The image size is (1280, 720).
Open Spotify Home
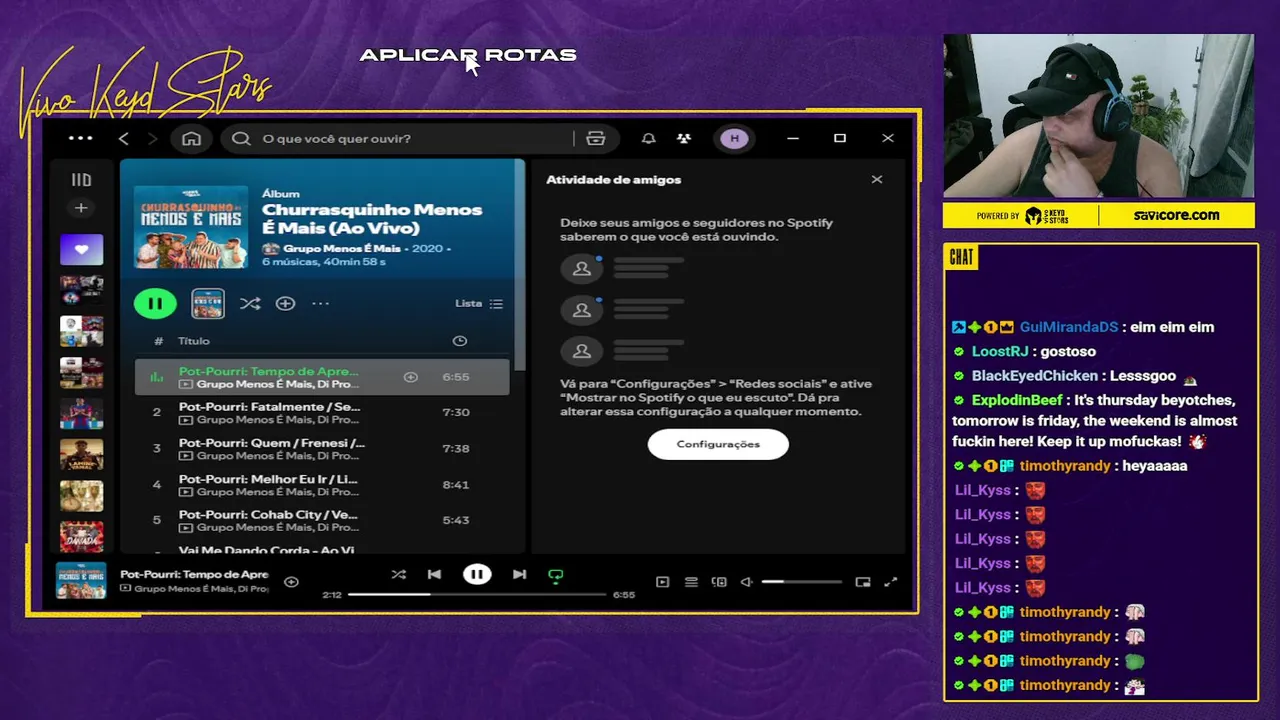[191, 138]
